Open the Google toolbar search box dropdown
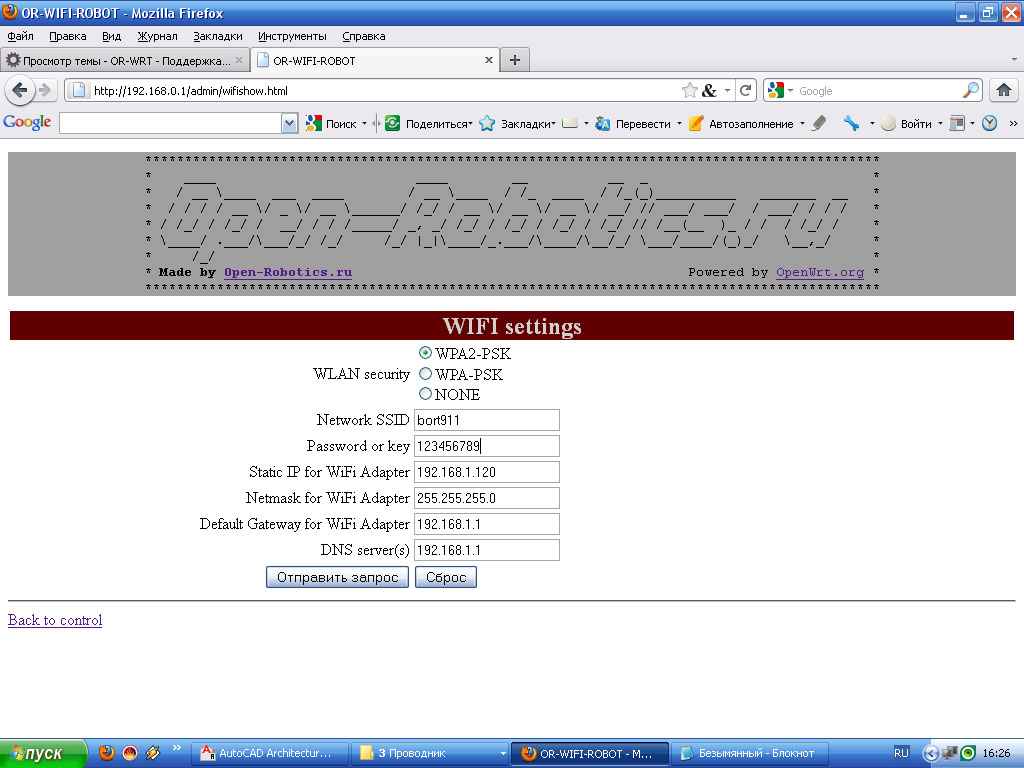This screenshot has height=768, width=1024. 289,123
